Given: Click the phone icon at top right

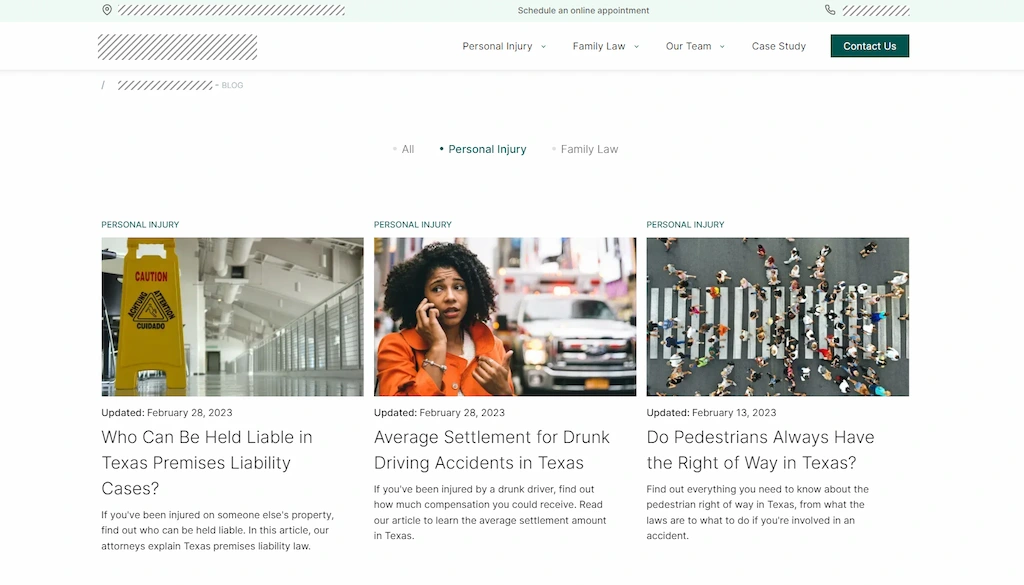Looking at the screenshot, I should pos(830,10).
